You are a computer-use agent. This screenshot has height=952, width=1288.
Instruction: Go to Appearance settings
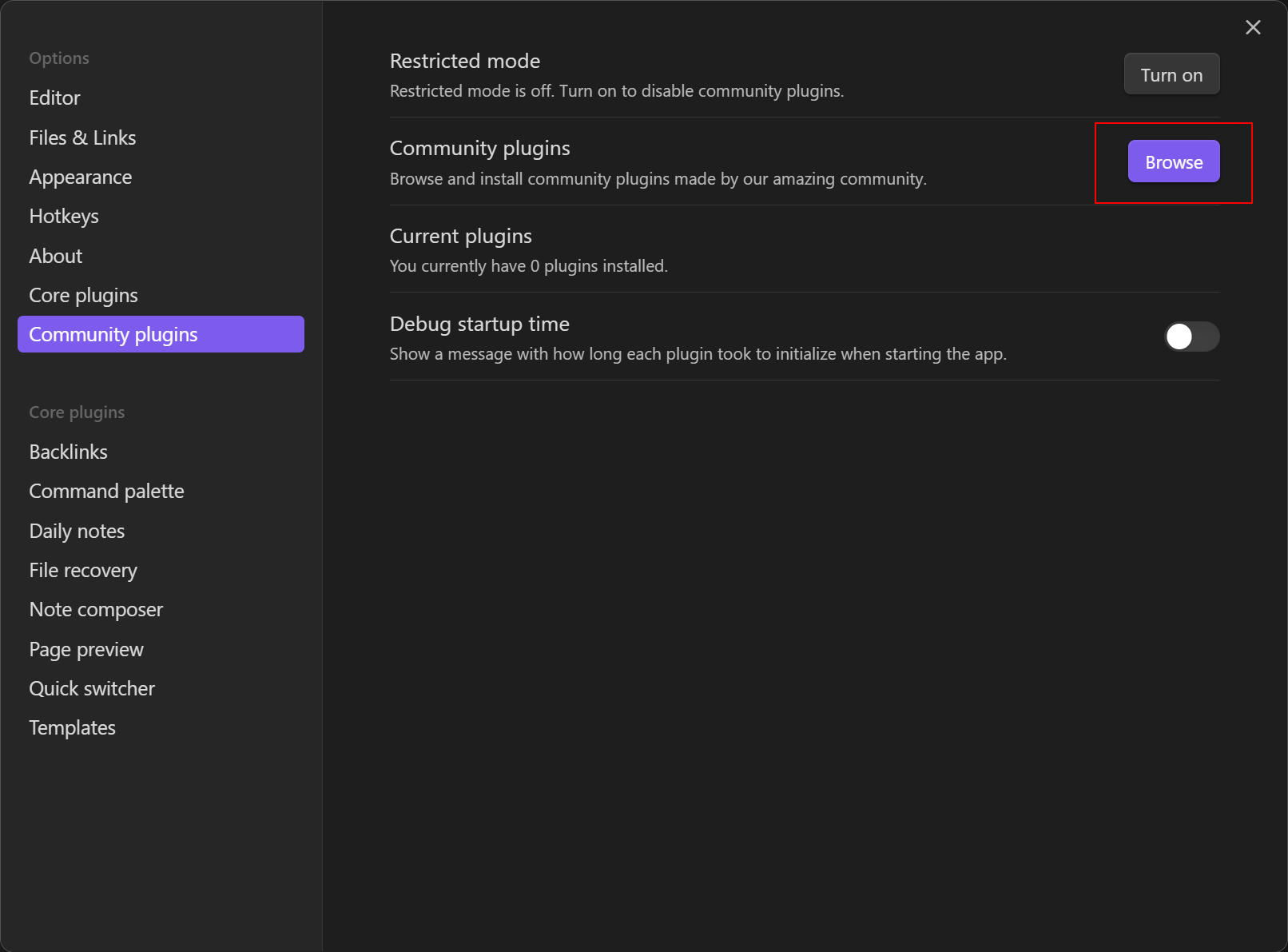(x=161, y=177)
